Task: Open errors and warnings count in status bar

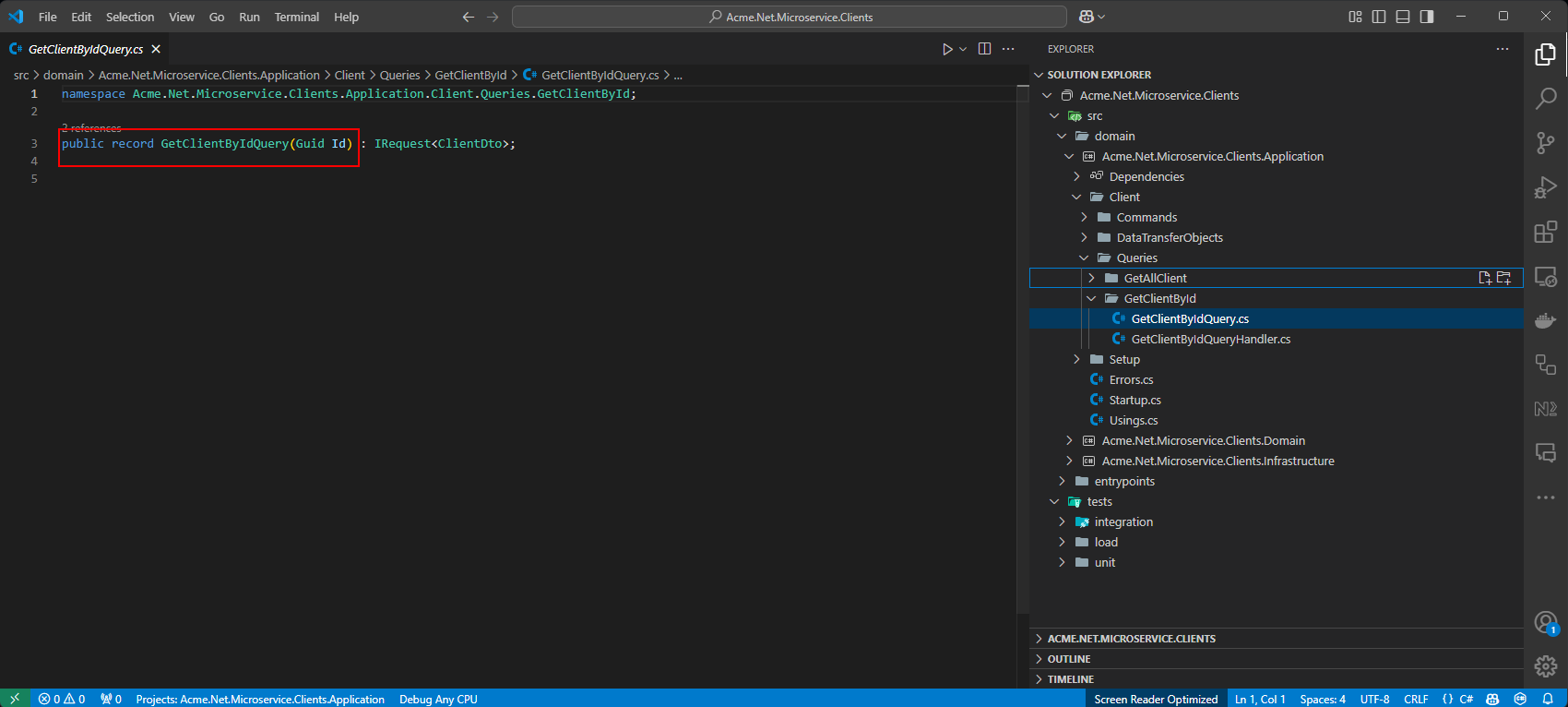Action: pyautogui.click(x=62, y=699)
